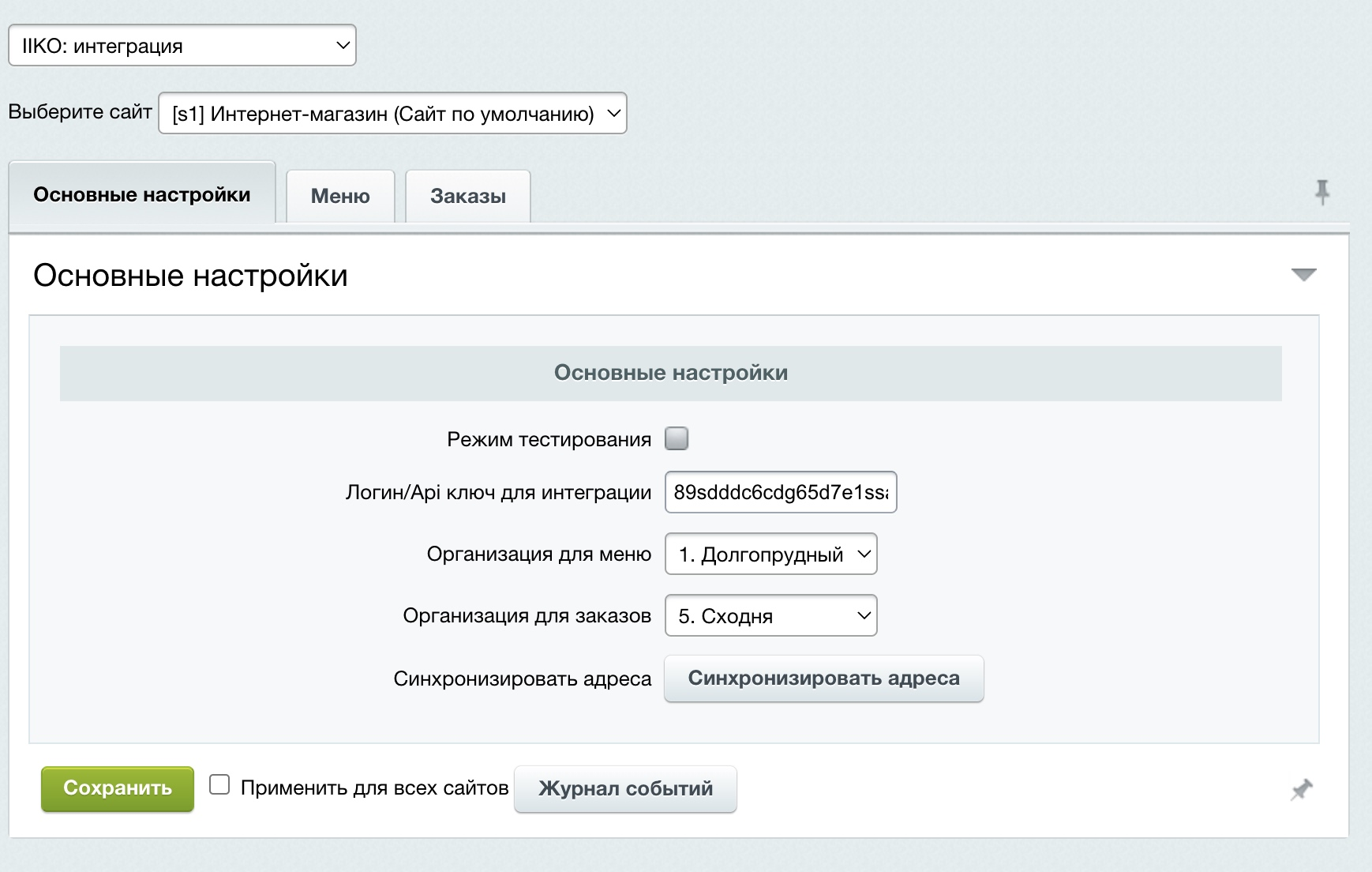This screenshot has width=1372, height=872.
Task: Focus the Логин/Api ключ input field
Action: click(x=780, y=493)
